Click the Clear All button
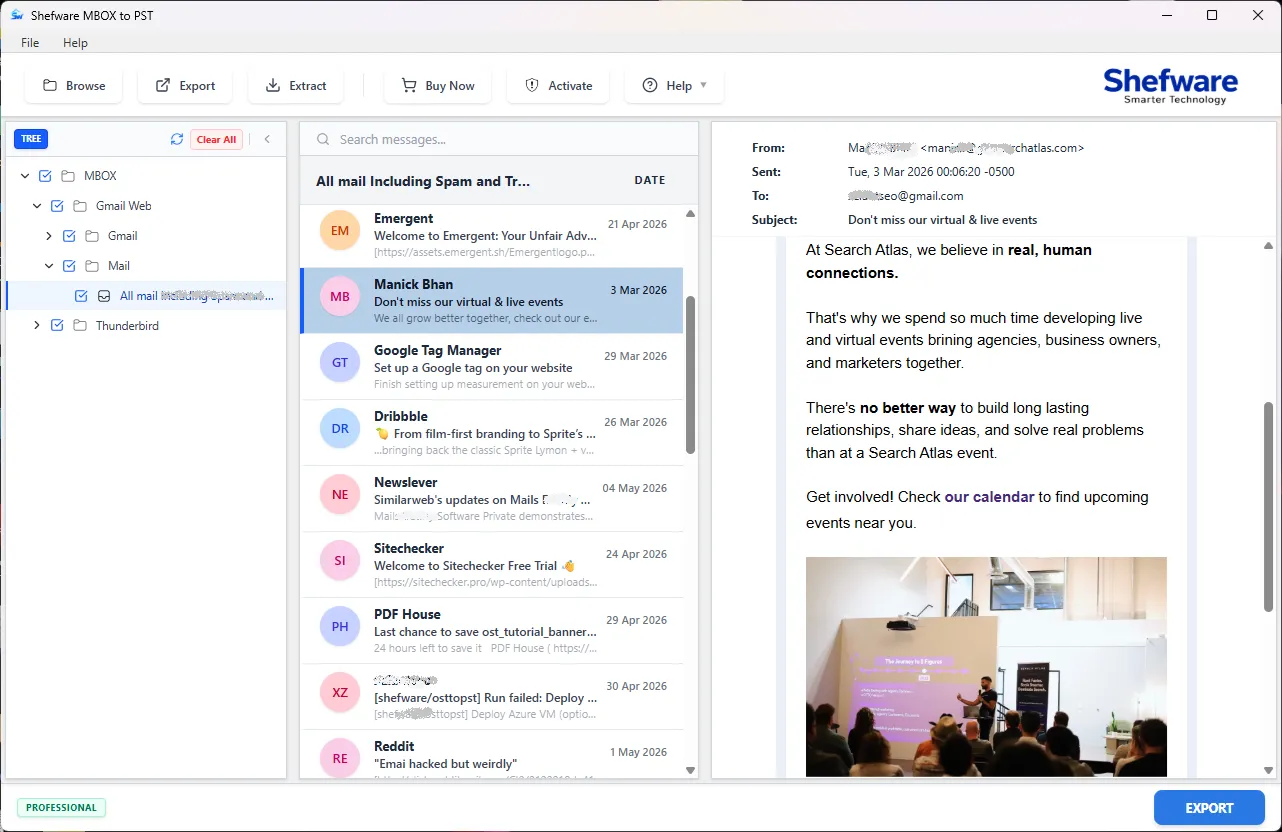This screenshot has width=1282, height=832. pos(216,140)
